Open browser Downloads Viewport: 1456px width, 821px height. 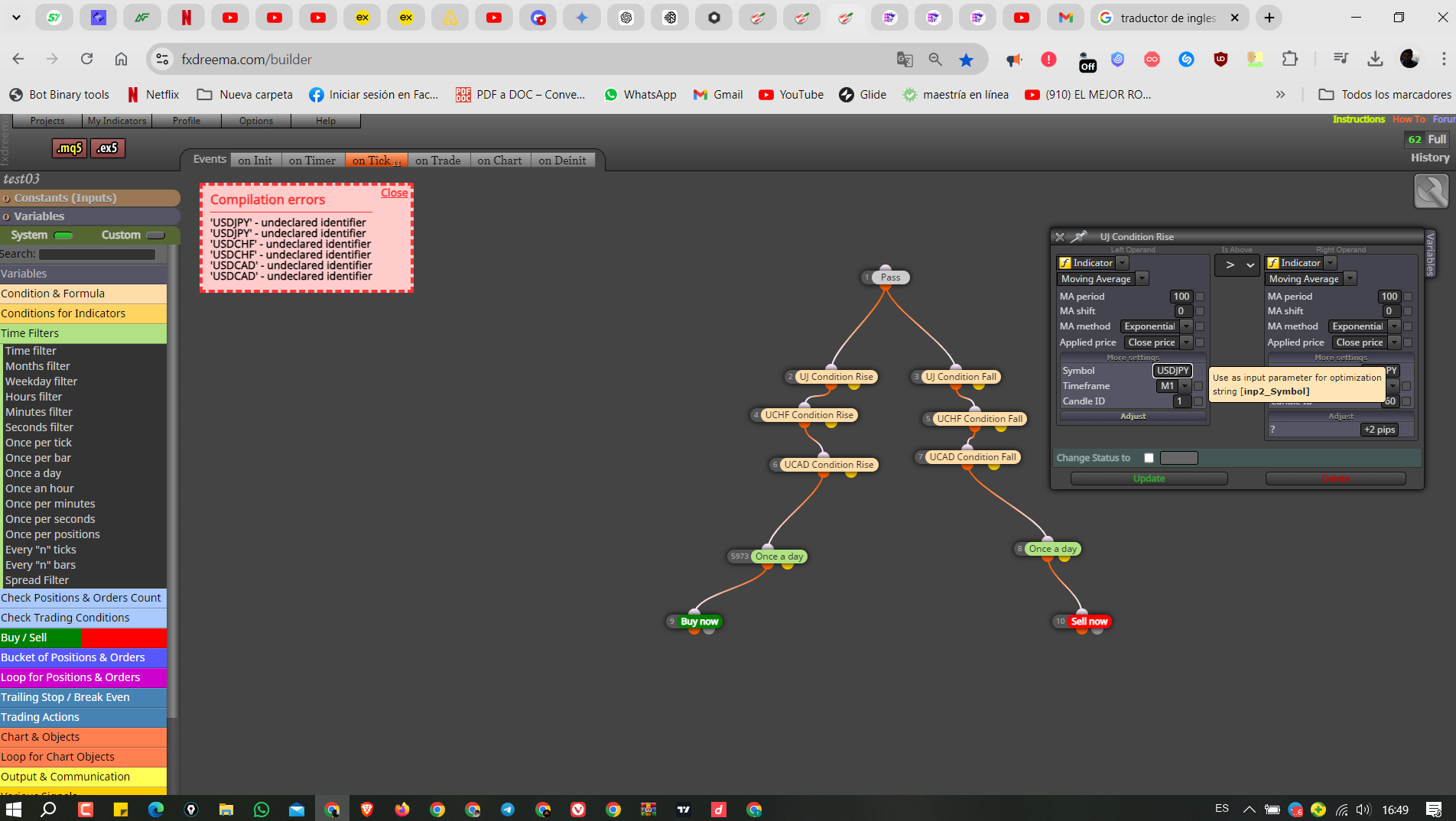click(1375, 60)
